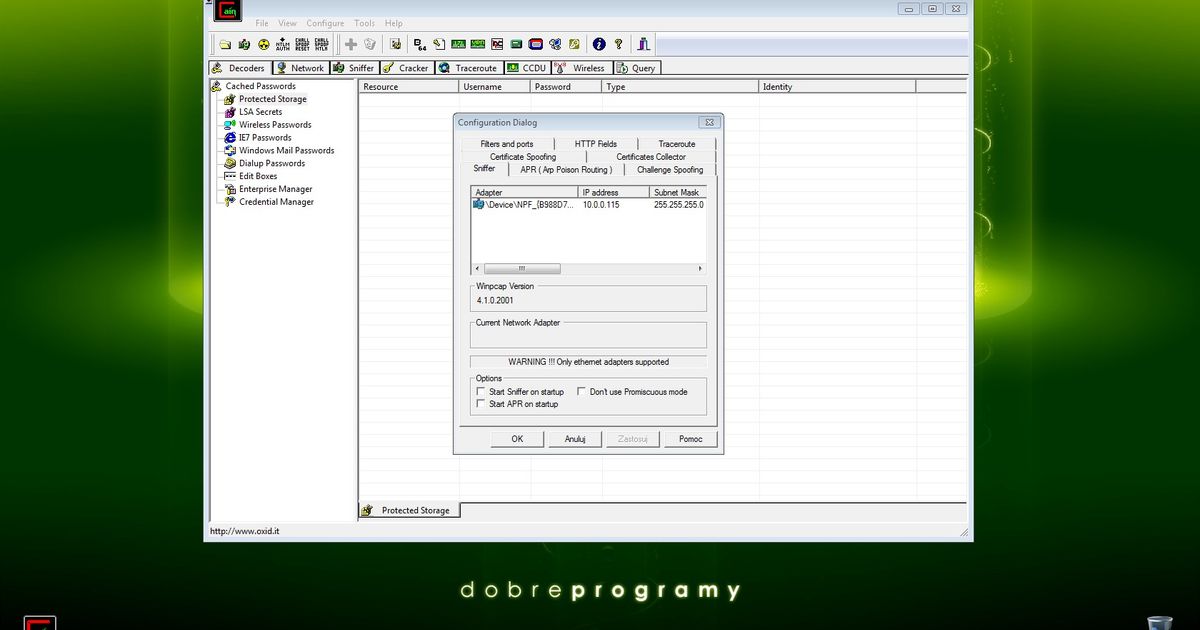
Task: Enable Start APR on startup checkbox
Action: tap(481, 404)
